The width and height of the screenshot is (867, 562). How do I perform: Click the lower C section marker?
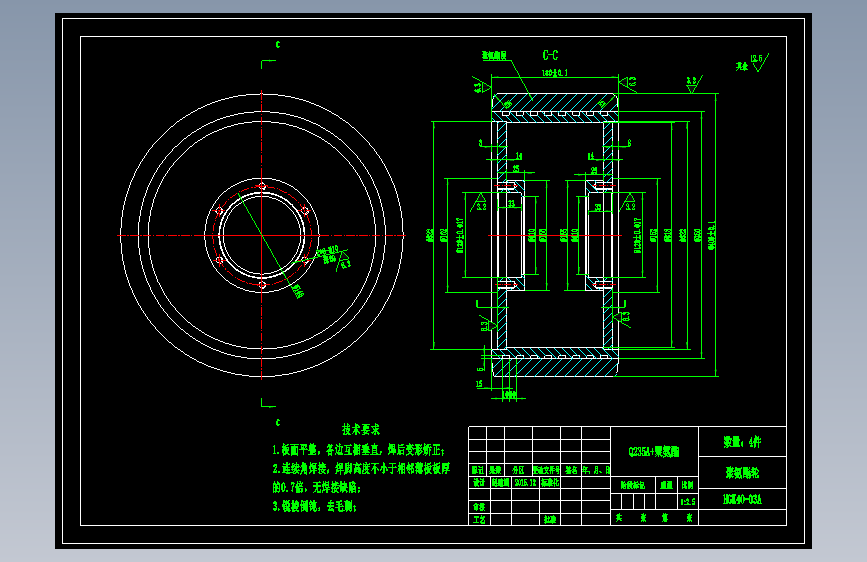(x=278, y=423)
